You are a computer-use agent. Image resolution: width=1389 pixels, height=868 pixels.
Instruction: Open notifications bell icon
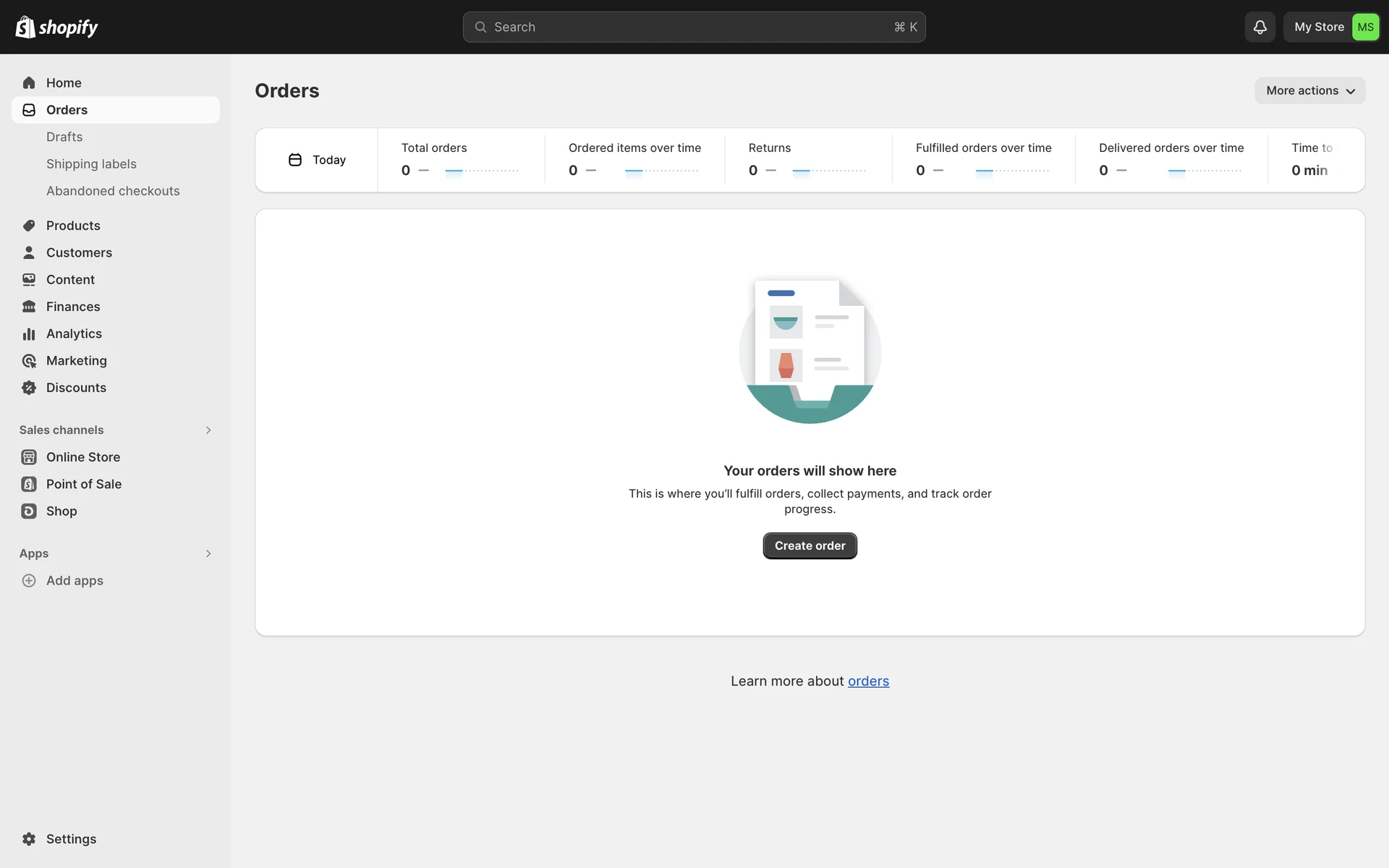[1260, 27]
